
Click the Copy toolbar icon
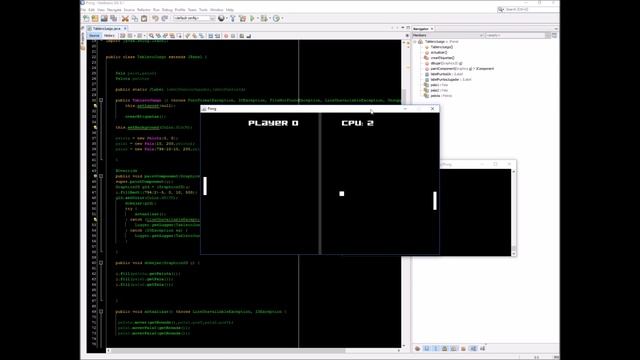pos(135,18)
